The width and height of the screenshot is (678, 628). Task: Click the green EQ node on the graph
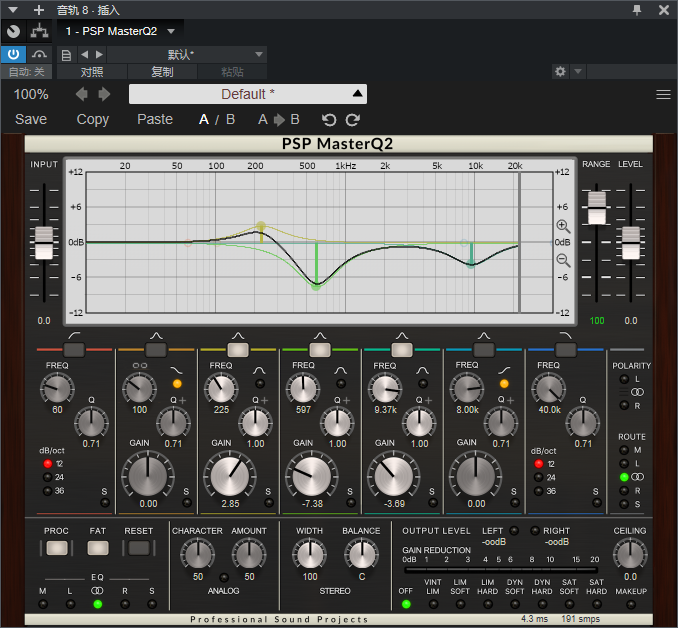pos(316,286)
